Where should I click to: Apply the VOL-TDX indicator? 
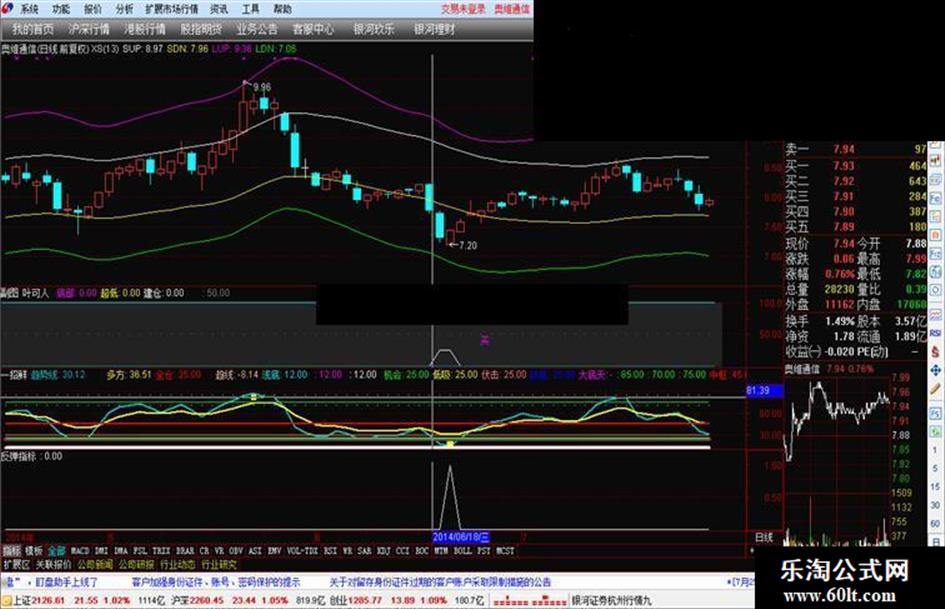click(x=303, y=551)
